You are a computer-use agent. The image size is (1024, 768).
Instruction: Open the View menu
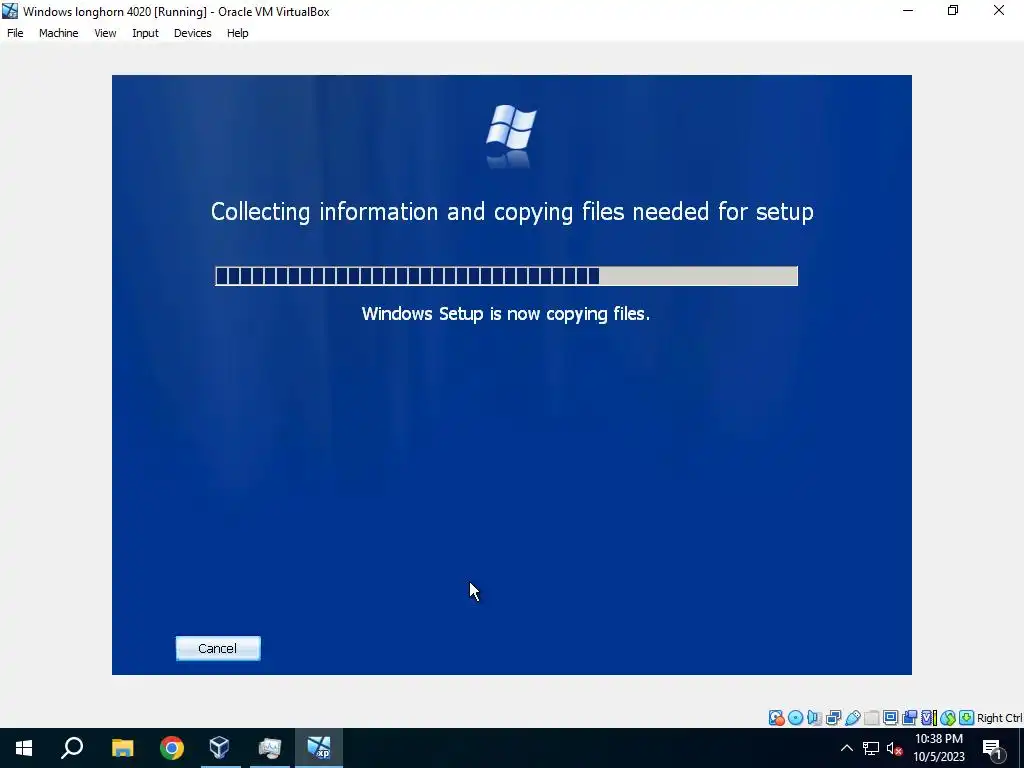[105, 33]
